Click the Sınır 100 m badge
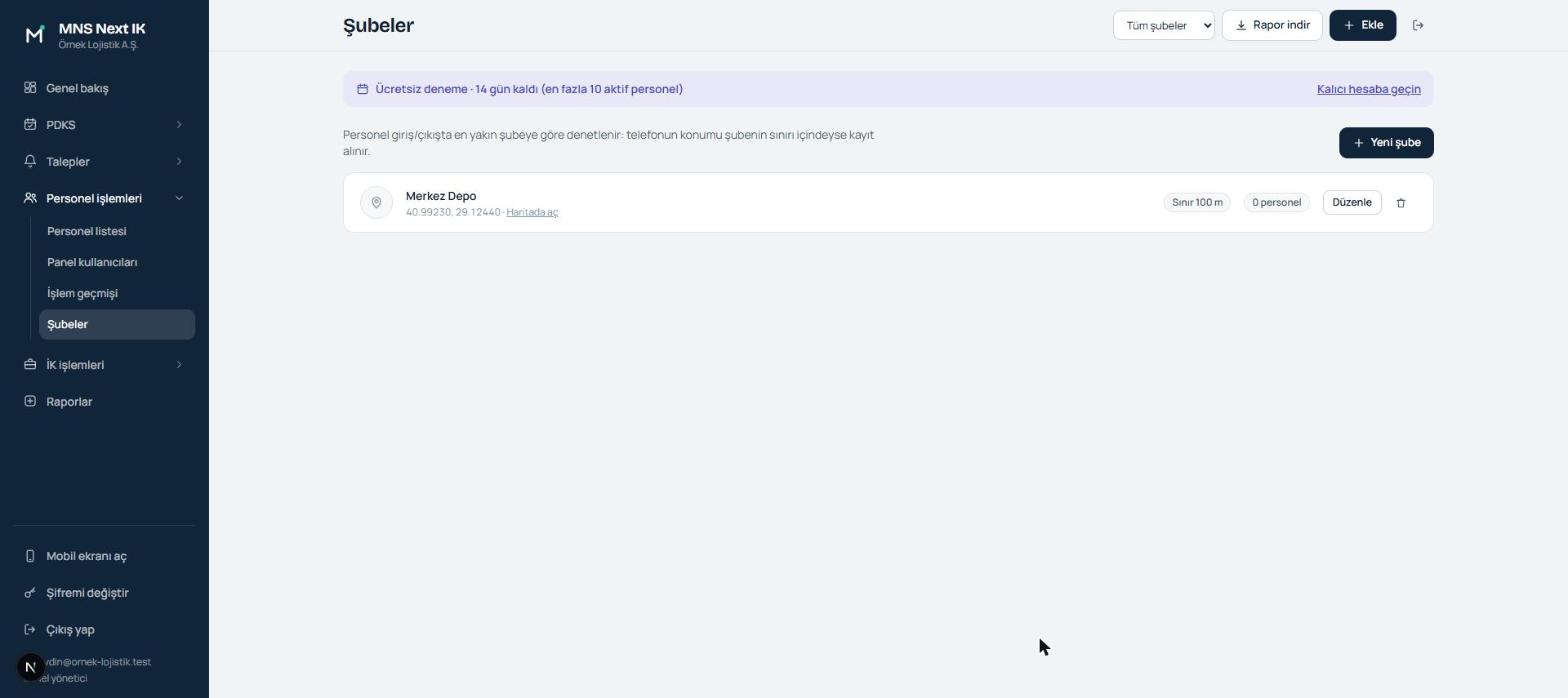Image resolution: width=1568 pixels, height=698 pixels. 1197,203
